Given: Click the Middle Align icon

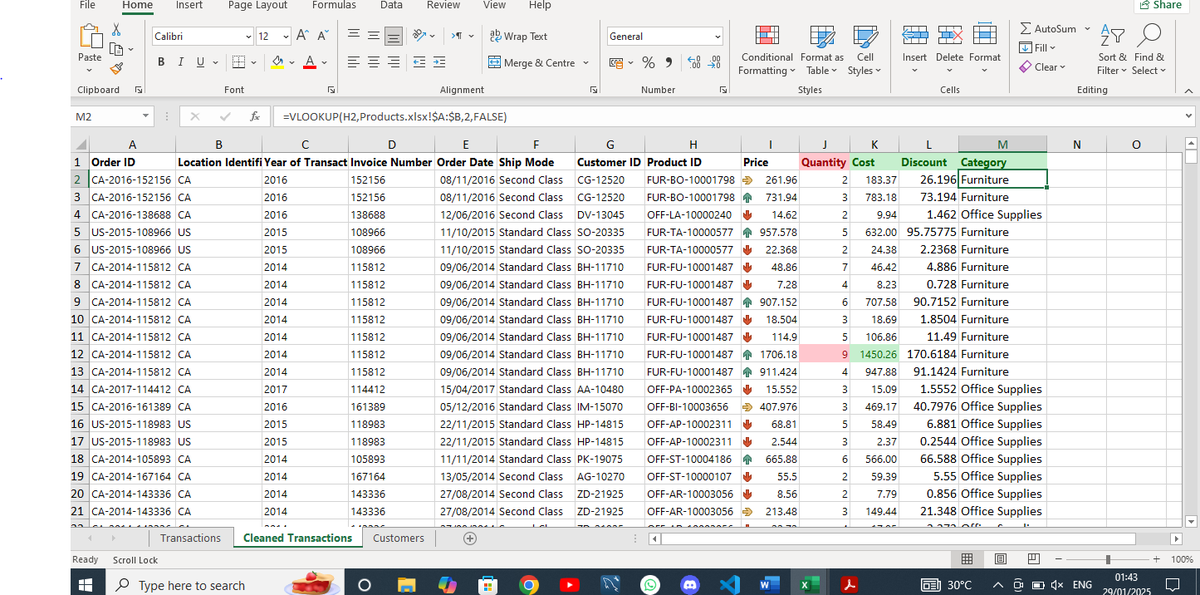Looking at the screenshot, I should (374, 37).
